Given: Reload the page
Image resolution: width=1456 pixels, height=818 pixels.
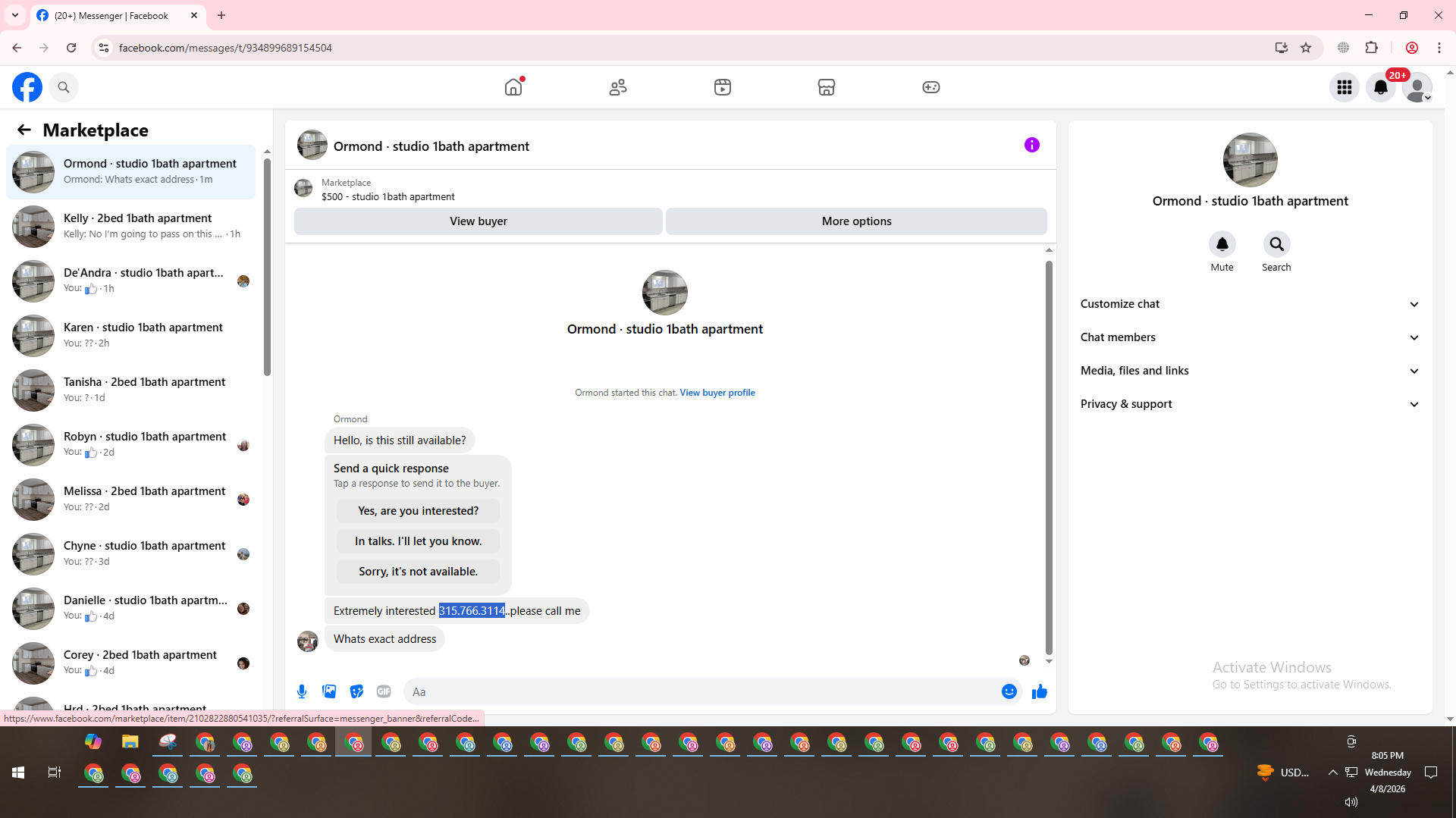Looking at the screenshot, I should pyautogui.click(x=71, y=48).
